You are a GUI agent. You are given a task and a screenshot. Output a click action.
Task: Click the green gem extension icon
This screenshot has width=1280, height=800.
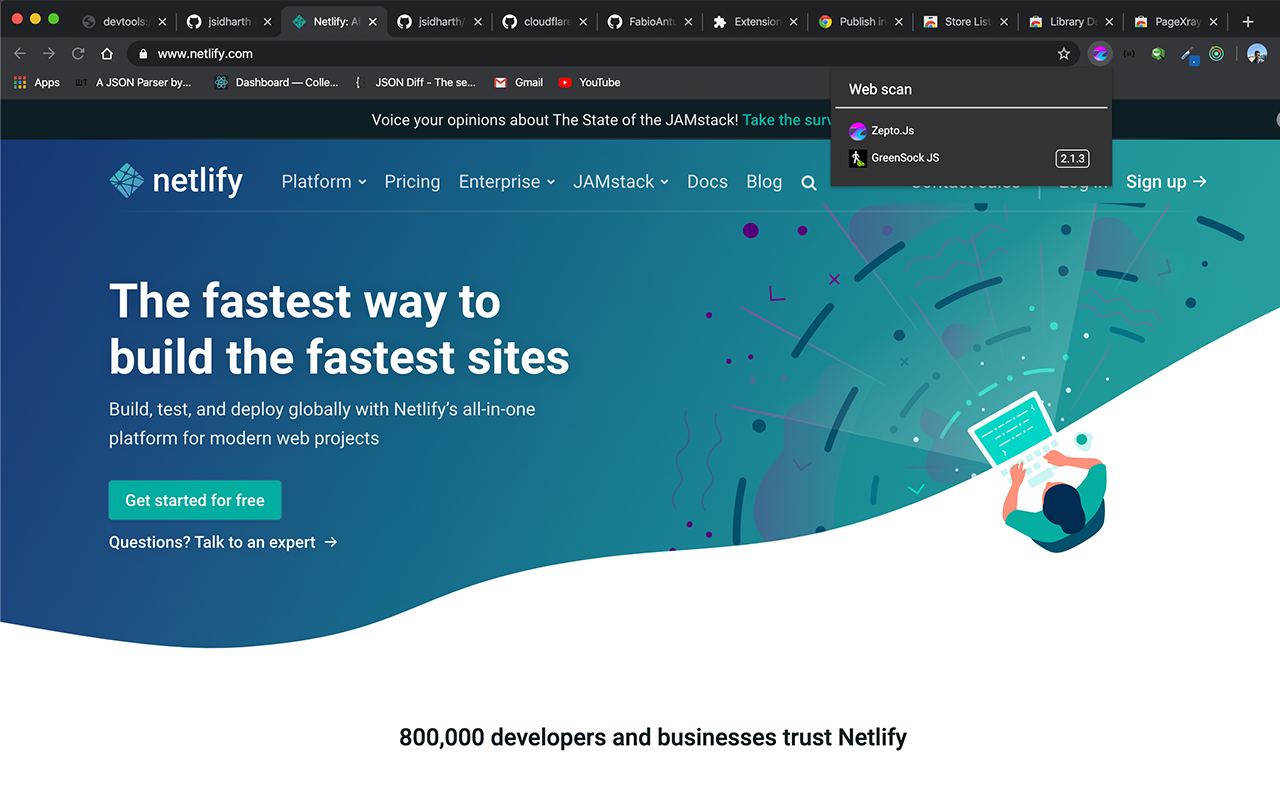(1158, 54)
